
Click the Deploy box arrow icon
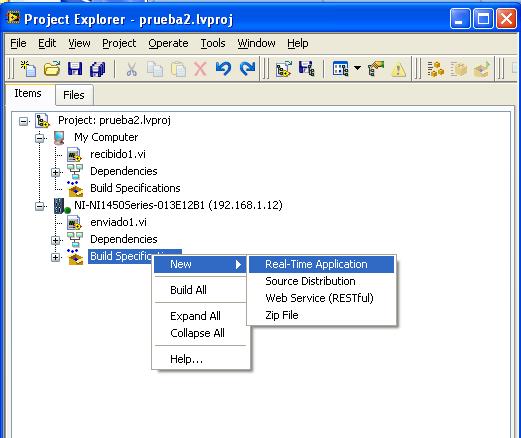point(482,69)
